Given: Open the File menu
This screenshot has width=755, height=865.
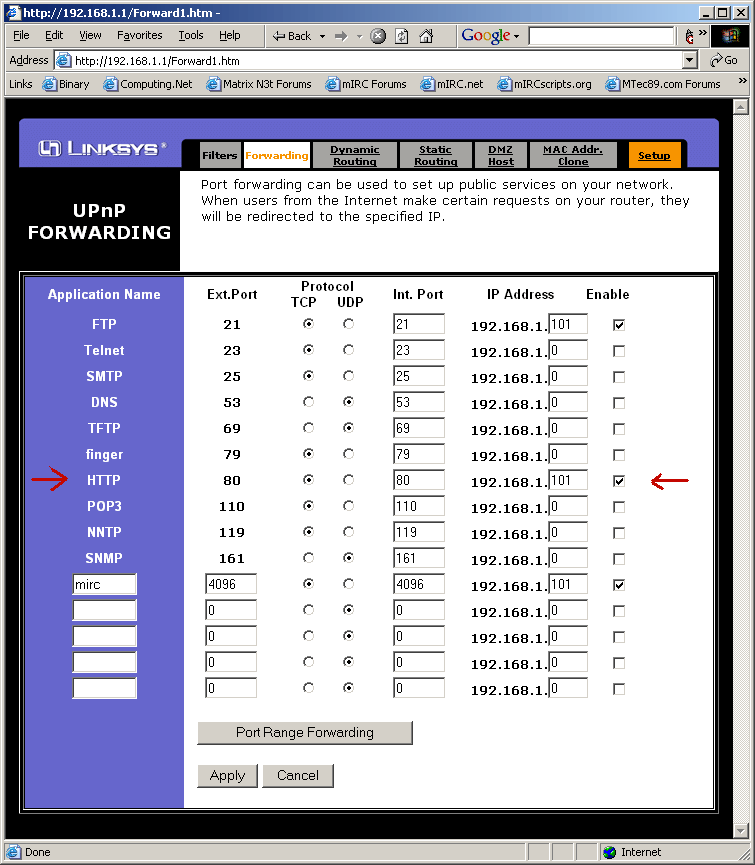Looking at the screenshot, I should [x=21, y=35].
